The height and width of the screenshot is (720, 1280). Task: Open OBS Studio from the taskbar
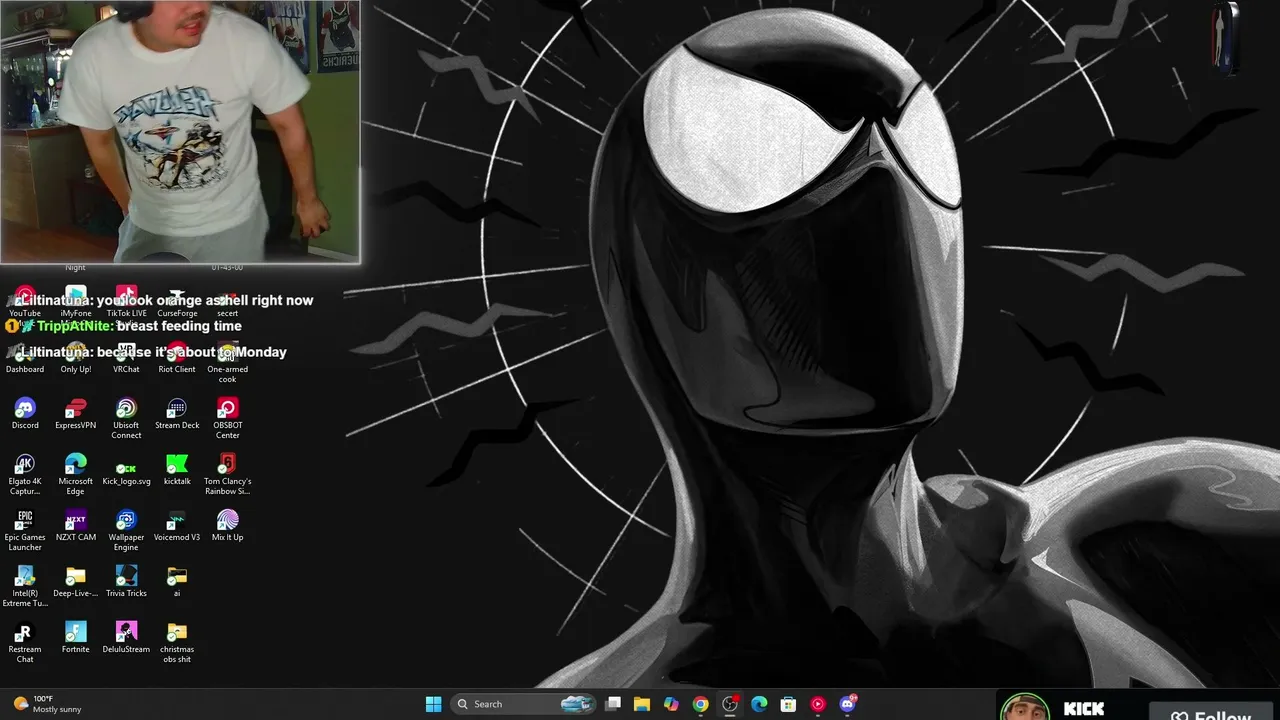click(730, 704)
